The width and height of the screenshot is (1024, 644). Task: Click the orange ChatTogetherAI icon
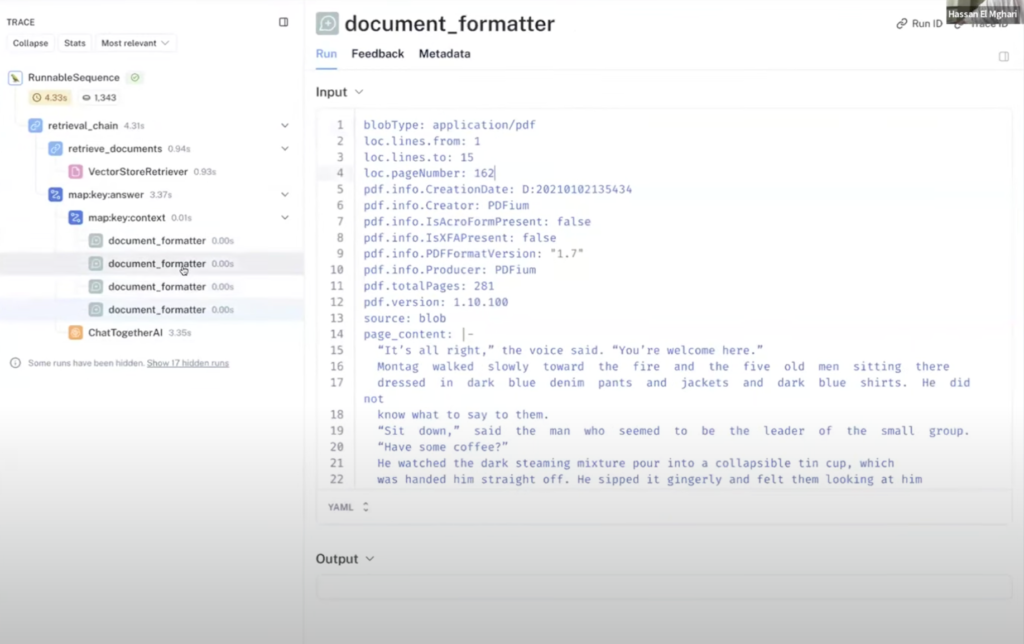tap(76, 332)
